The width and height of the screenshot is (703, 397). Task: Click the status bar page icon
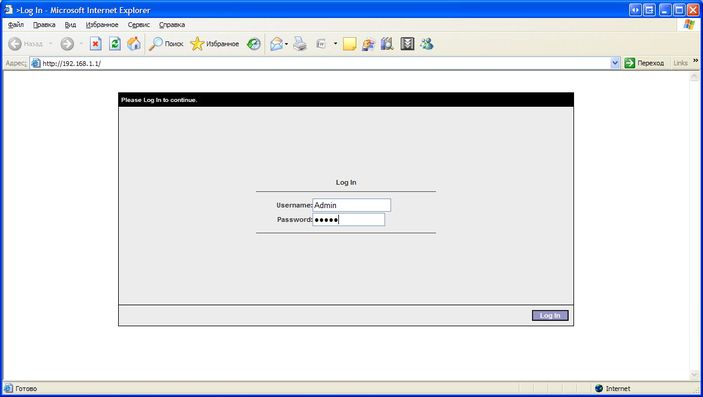(9, 388)
